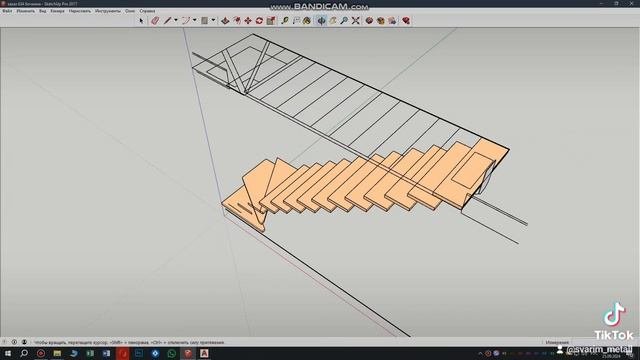This screenshot has width=640, height=360.
Task: Expand the Arc tool dropdown arrow
Action: pyautogui.click(x=194, y=20)
